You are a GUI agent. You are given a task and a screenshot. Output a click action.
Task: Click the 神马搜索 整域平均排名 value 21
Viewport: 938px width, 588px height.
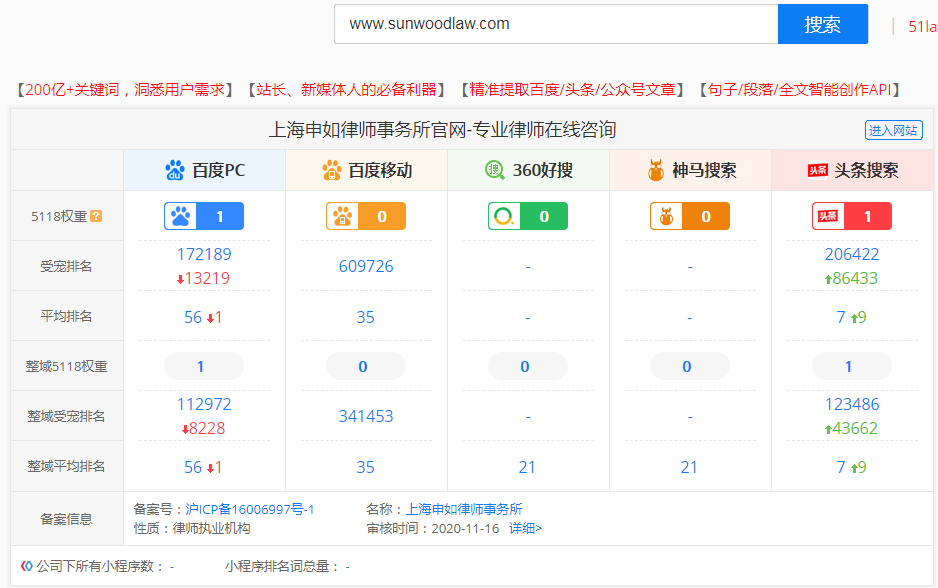pyautogui.click(x=689, y=467)
